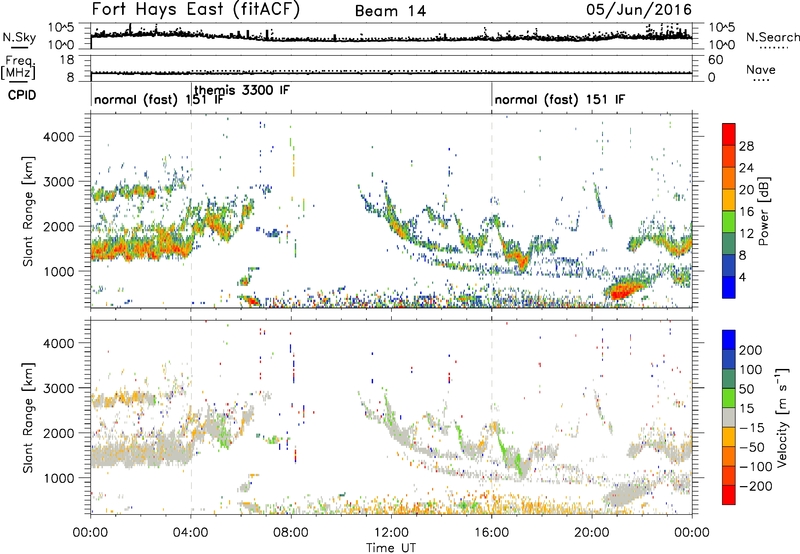The image size is (800, 554).
Task: Click the 16:00 time axis tick label
Action: pos(491,533)
